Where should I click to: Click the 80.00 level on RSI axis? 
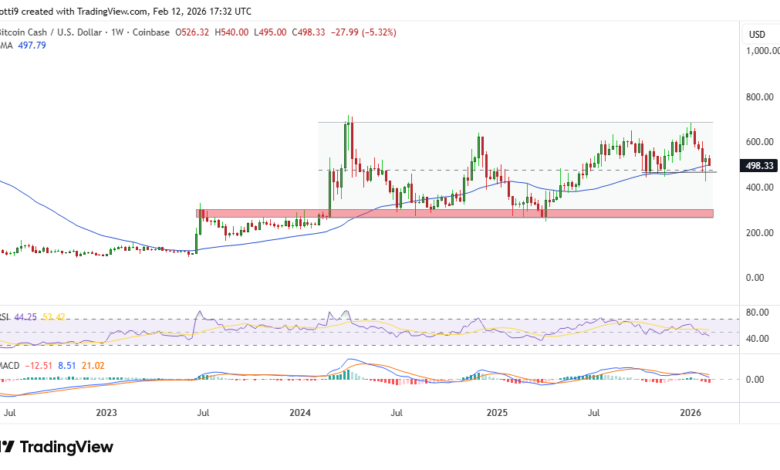[x=757, y=312]
